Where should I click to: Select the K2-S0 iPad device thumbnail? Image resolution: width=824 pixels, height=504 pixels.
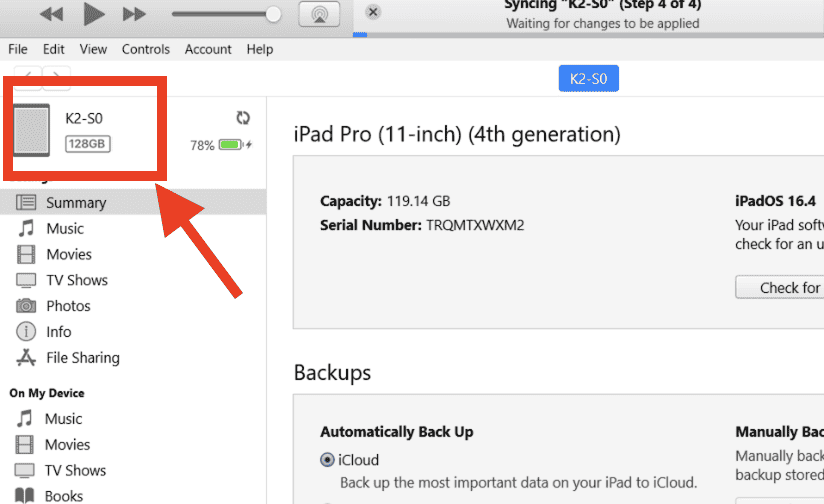(x=32, y=130)
